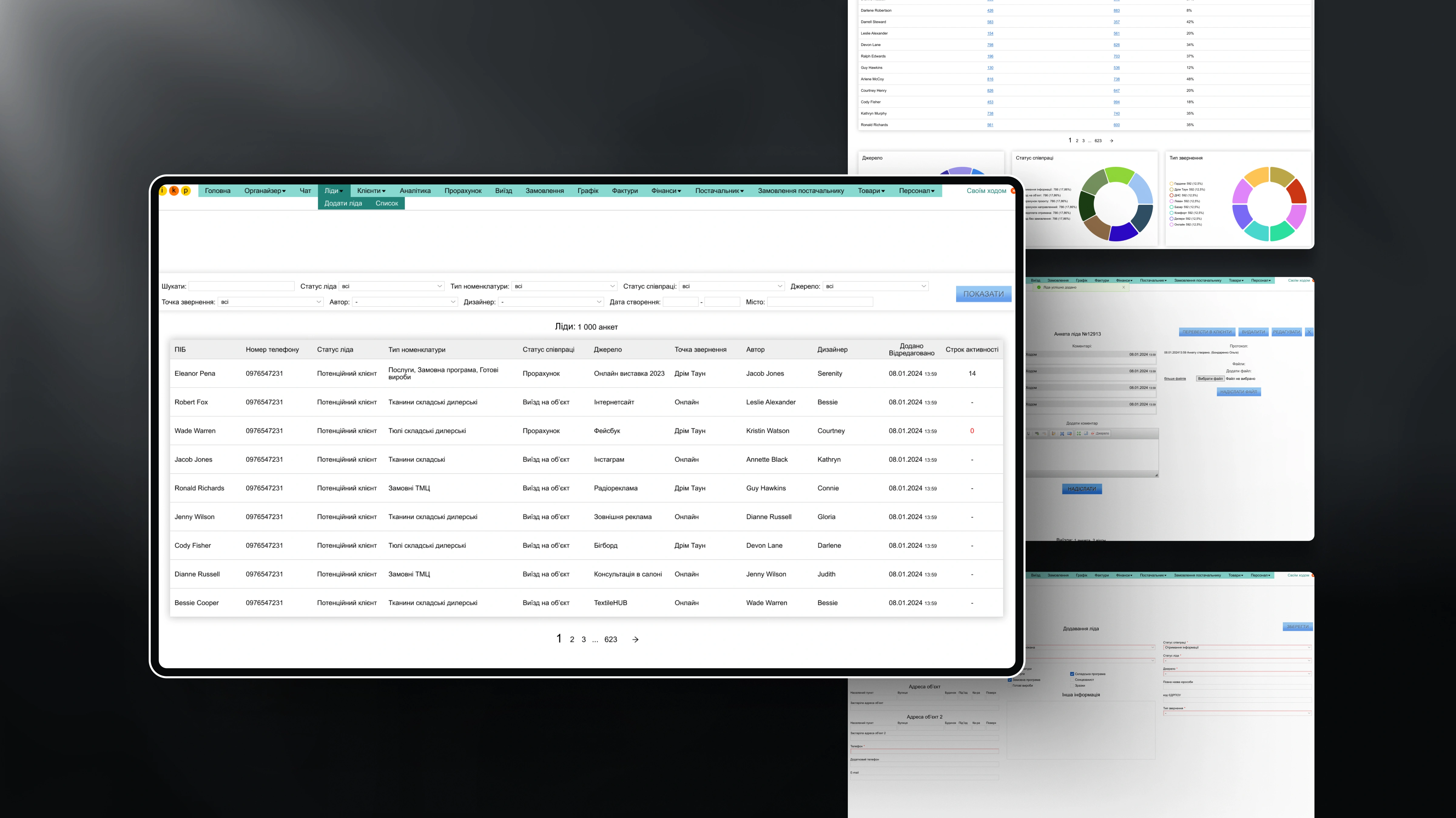Open the Статус ліда filter dropdown
The width and height of the screenshot is (1456, 818).
click(x=391, y=286)
